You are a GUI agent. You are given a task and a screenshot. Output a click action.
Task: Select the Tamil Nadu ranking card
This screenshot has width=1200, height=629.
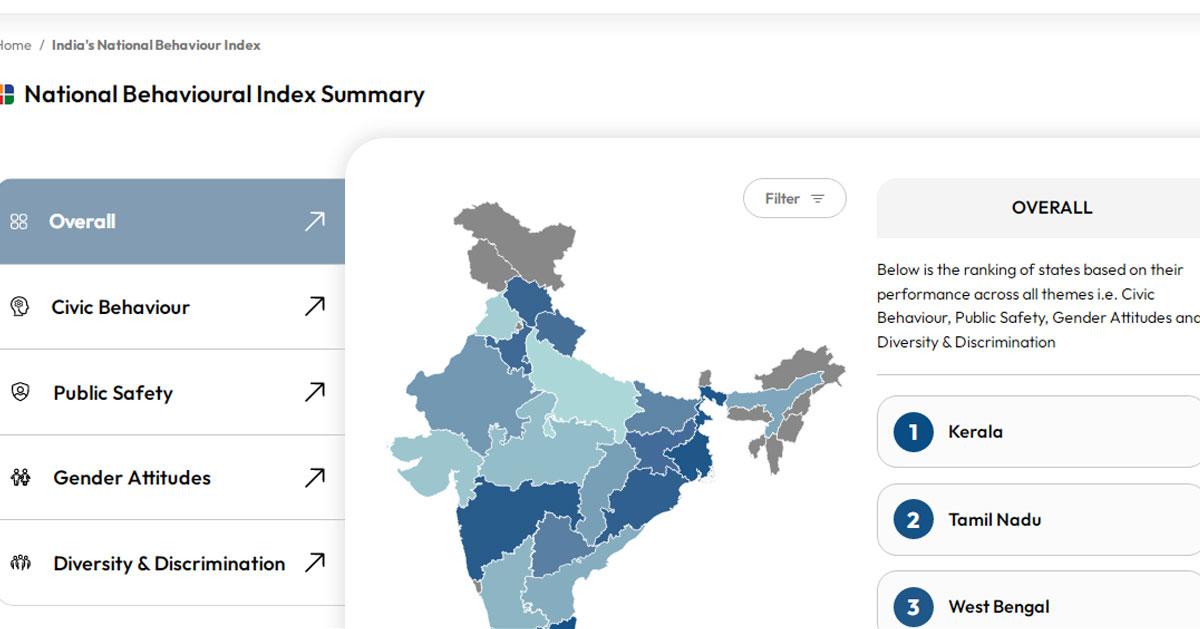1040,520
